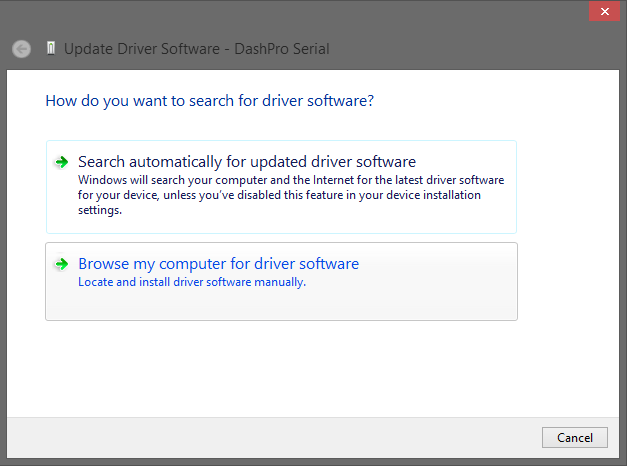This screenshot has height=466, width=627.
Task: Click the 'for your device, unless you've disabled' line
Action: tap(278, 195)
